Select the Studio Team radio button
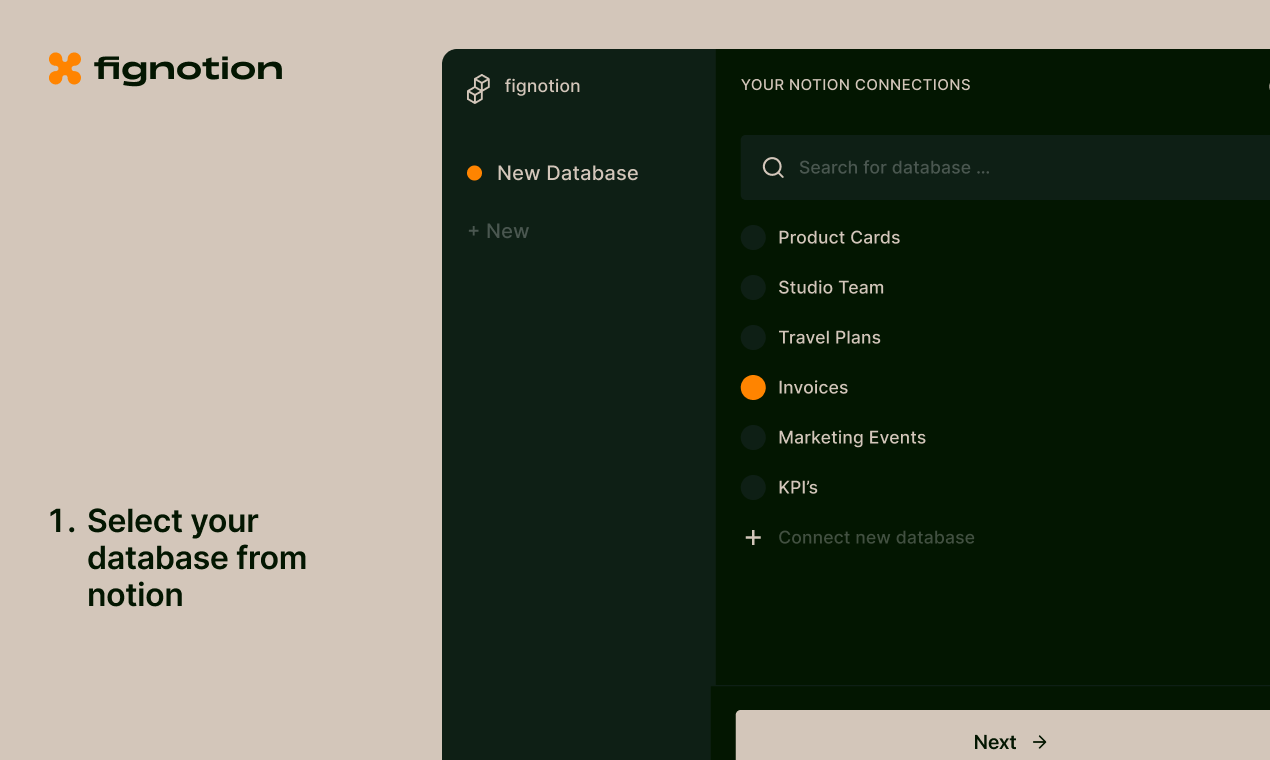 tap(753, 287)
